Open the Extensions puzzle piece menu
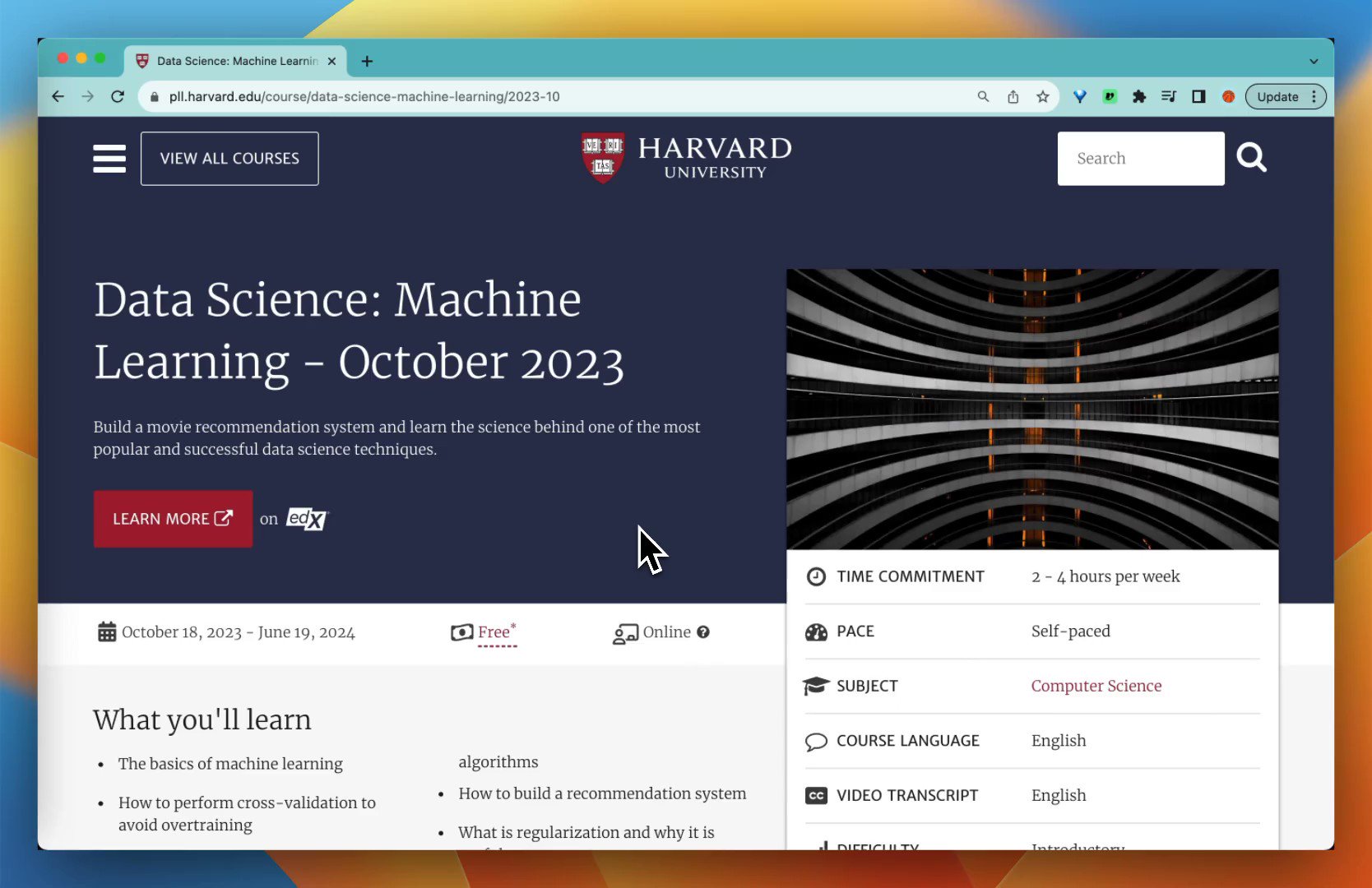This screenshot has height=888, width=1372. (x=1139, y=96)
